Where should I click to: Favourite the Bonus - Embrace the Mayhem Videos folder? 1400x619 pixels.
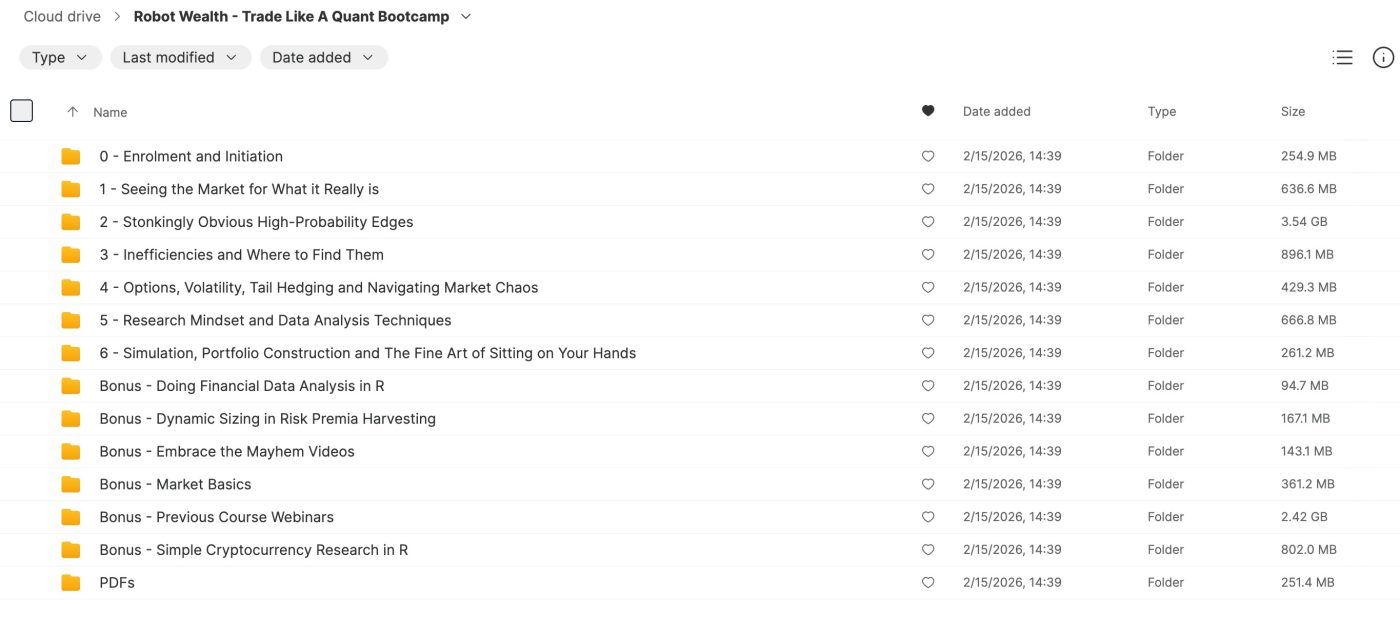point(928,452)
